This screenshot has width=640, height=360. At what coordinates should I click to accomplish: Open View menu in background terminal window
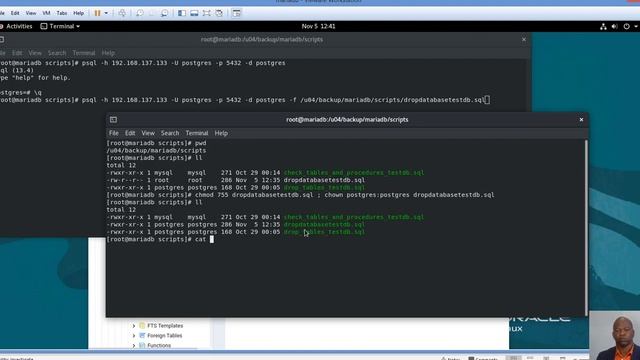tap(35, 53)
